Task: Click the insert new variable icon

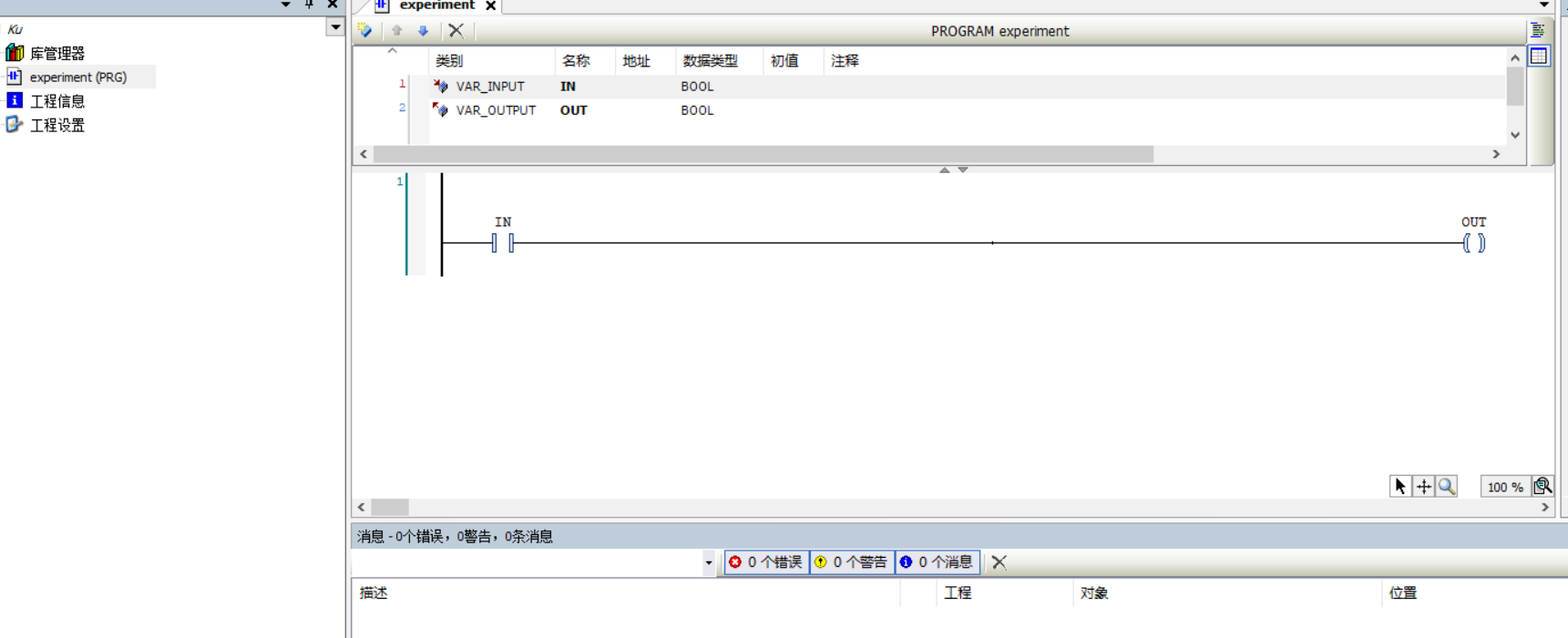Action: pyautogui.click(x=365, y=30)
